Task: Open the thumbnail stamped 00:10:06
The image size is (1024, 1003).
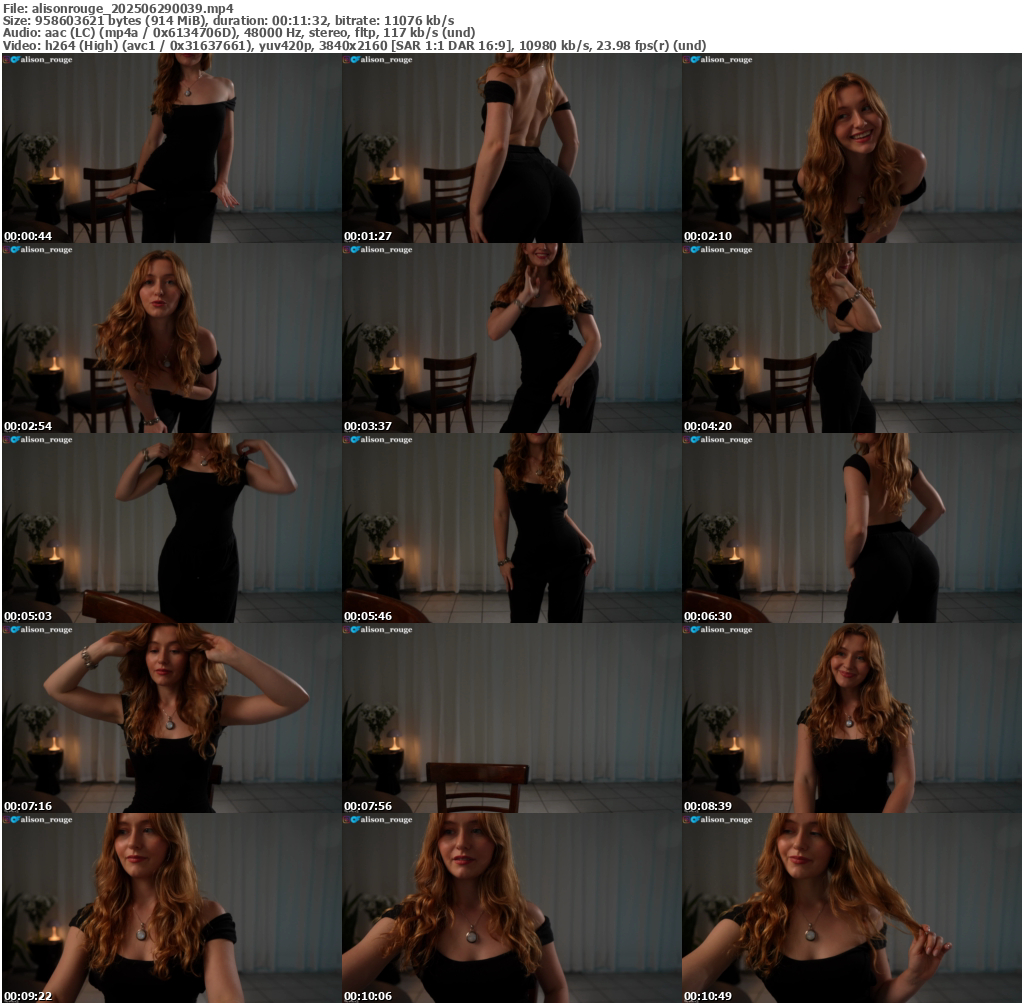Action: [x=512, y=908]
